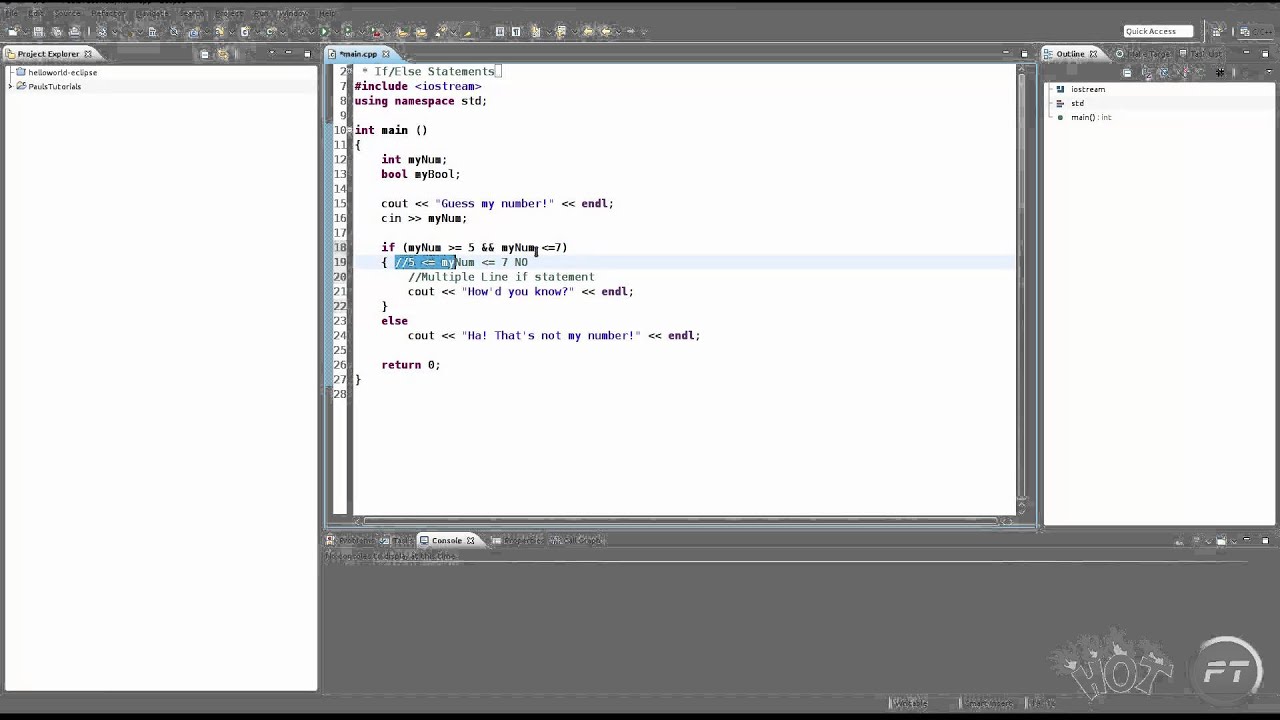Screen dimensions: 1280x720
Task: Open the Search menu
Action: [192, 13]
